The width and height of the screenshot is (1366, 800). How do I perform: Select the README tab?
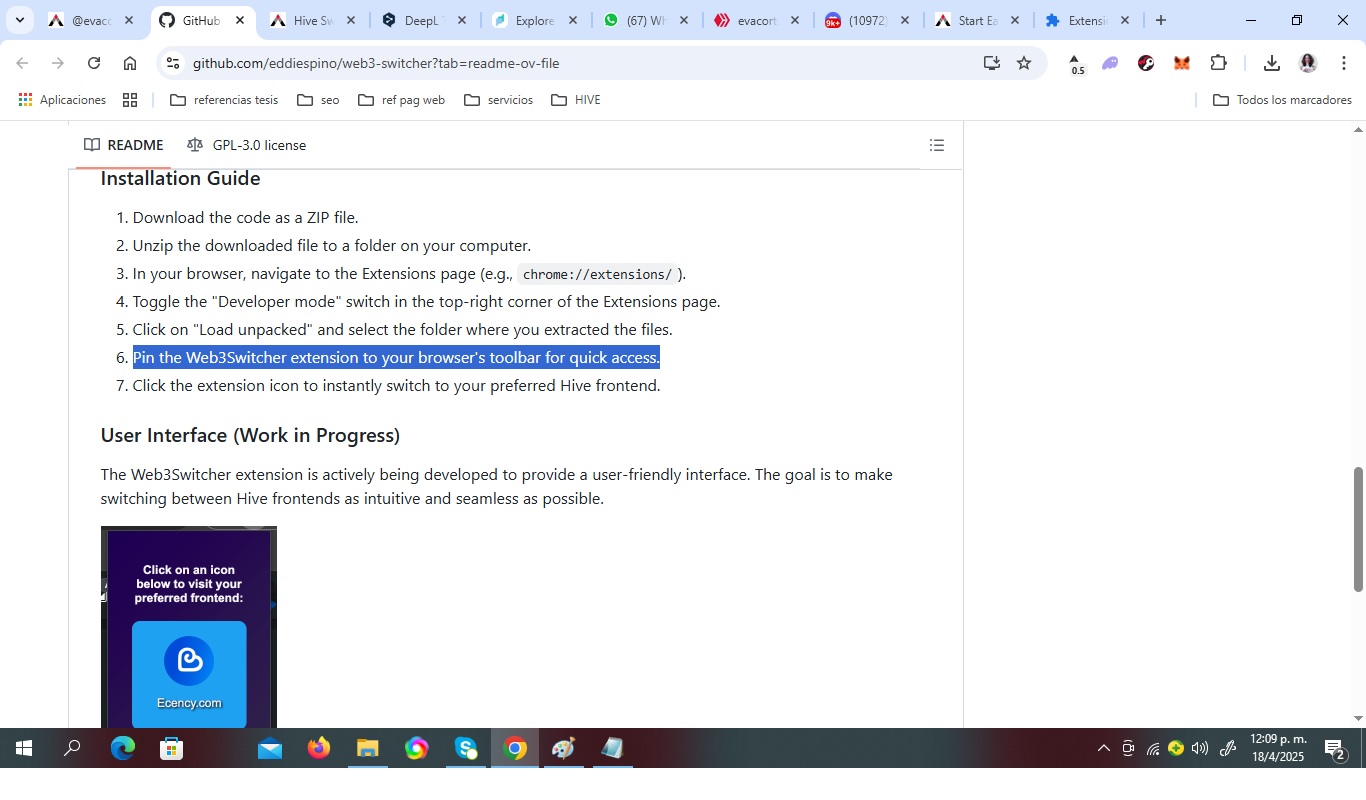(124, 145)
